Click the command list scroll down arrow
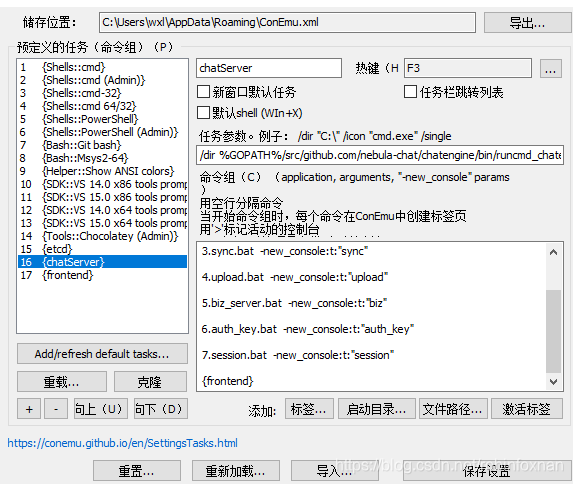The image size is (573, 484). click(x=553, y=382)
